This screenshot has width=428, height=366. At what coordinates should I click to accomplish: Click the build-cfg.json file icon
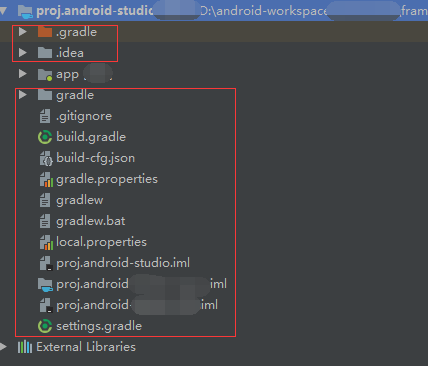coord(46,158)
